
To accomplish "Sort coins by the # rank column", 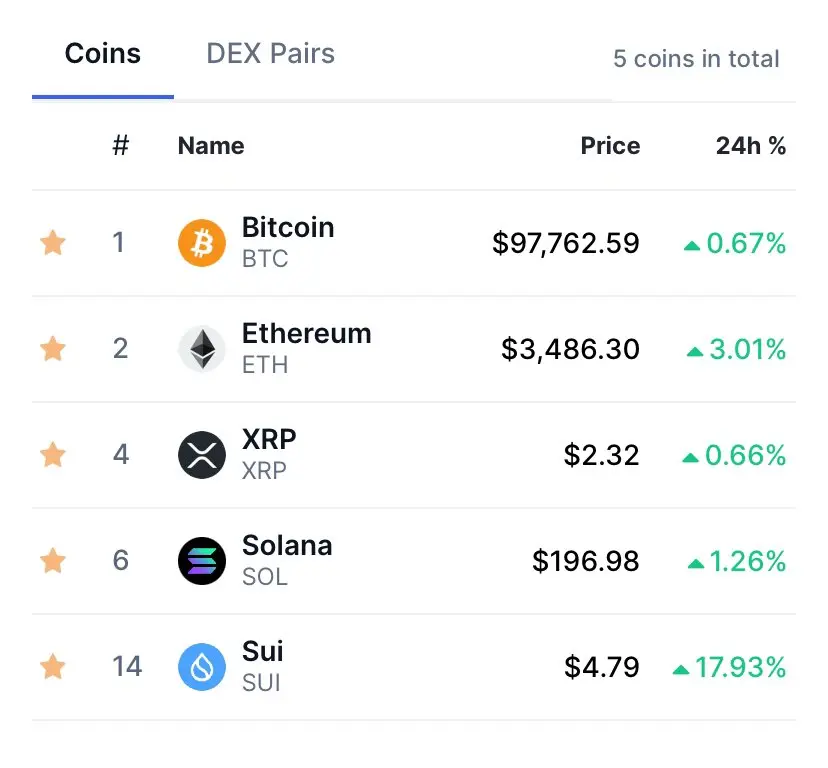I will pos(121,146).
